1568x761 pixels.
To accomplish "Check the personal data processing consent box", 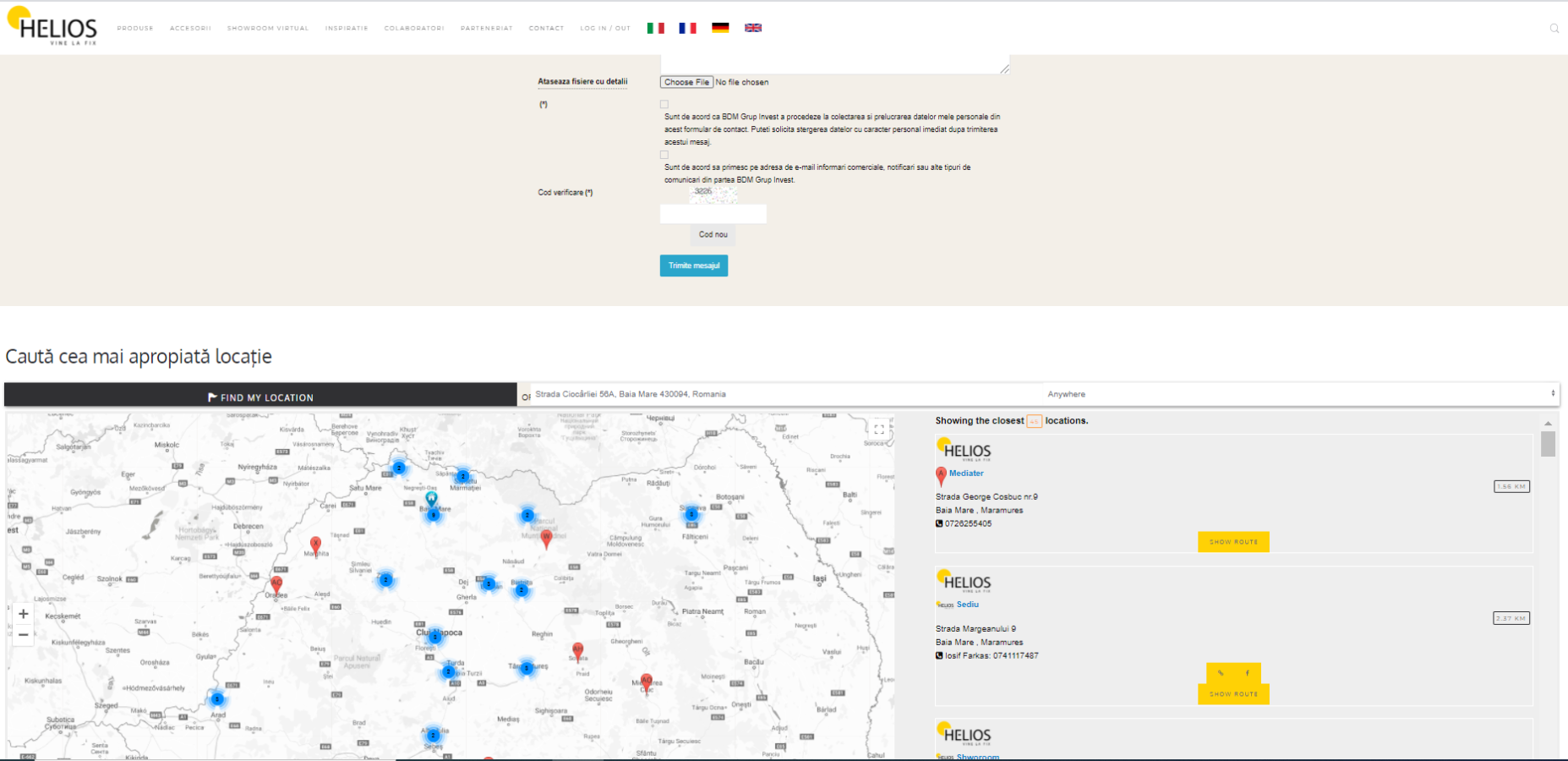I will pyautogui.click(x=664, y=105).
